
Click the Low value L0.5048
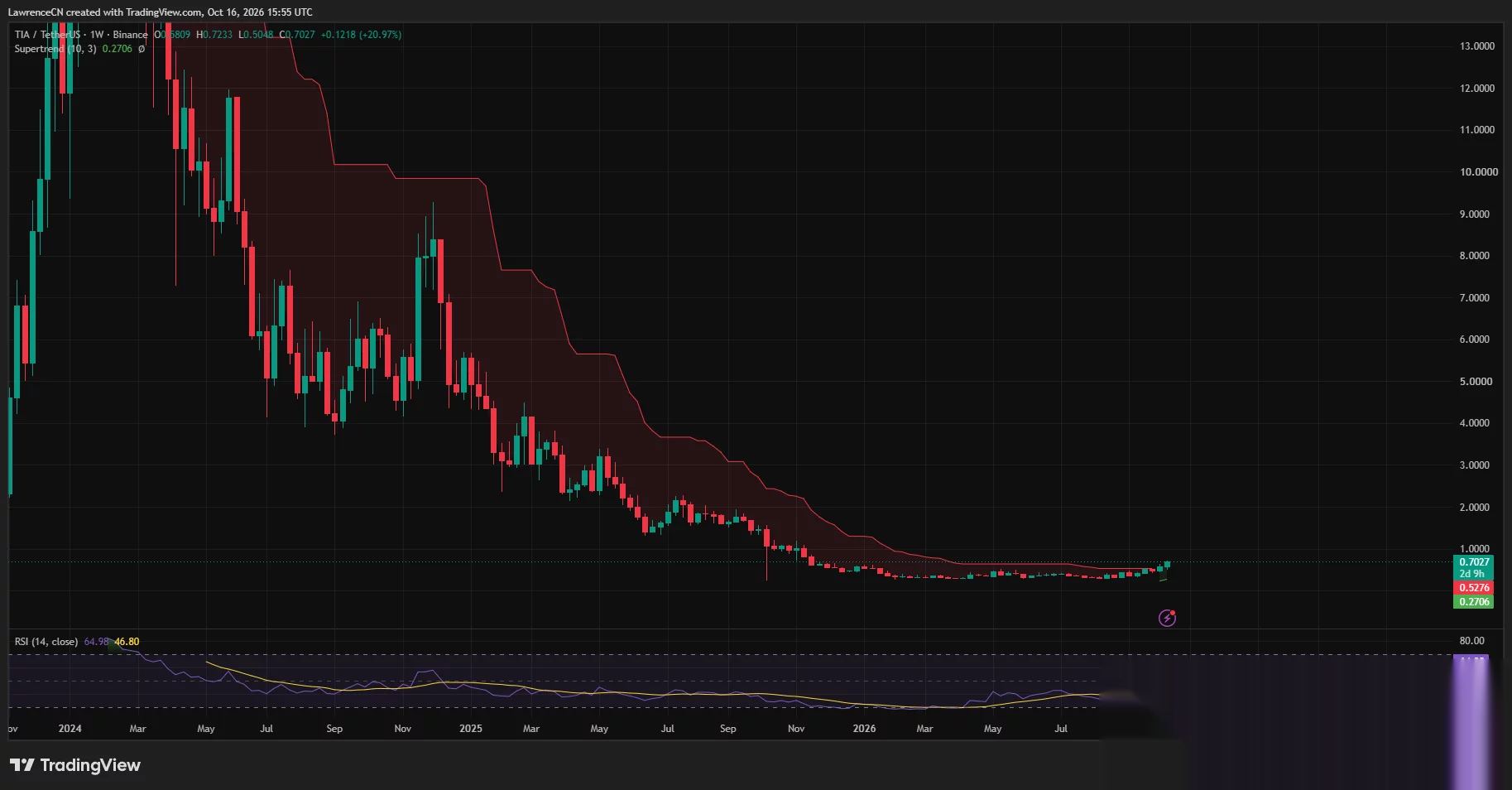[256, 35]
